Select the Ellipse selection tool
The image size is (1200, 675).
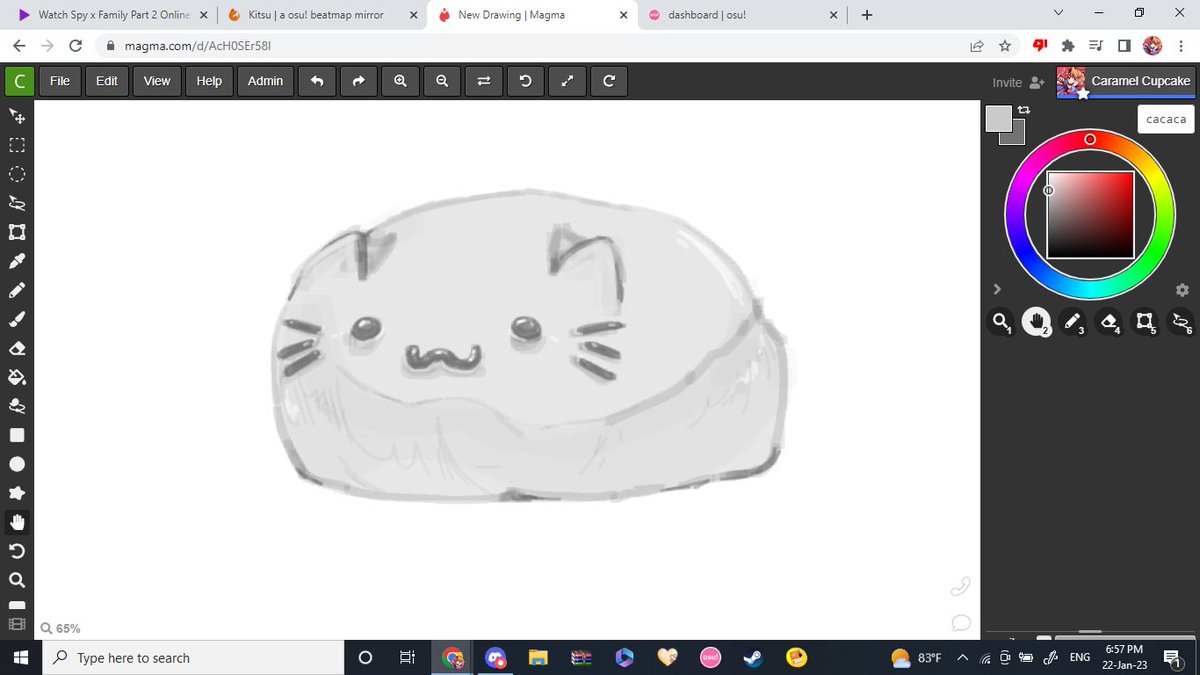coord(17,174)
